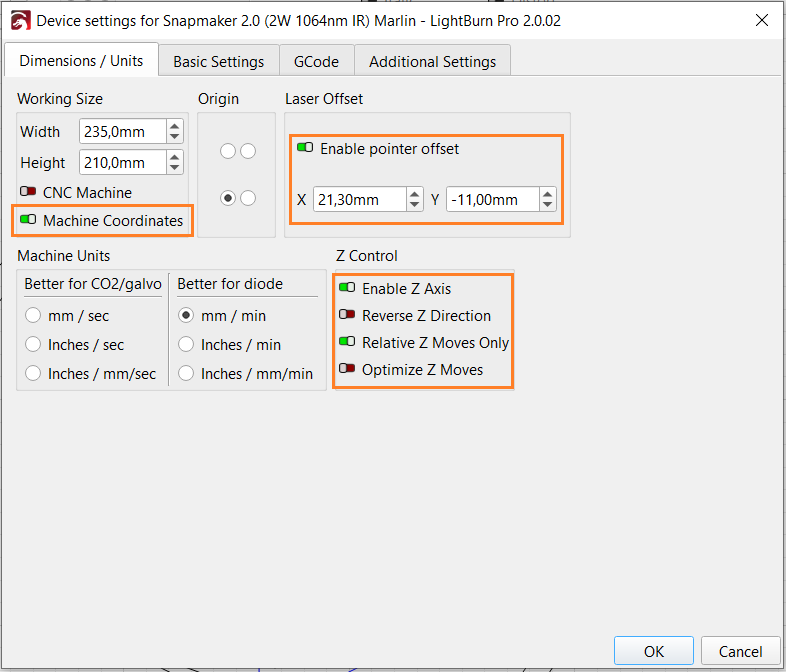Increase the Height value with up arrow

tap(174, 157)
